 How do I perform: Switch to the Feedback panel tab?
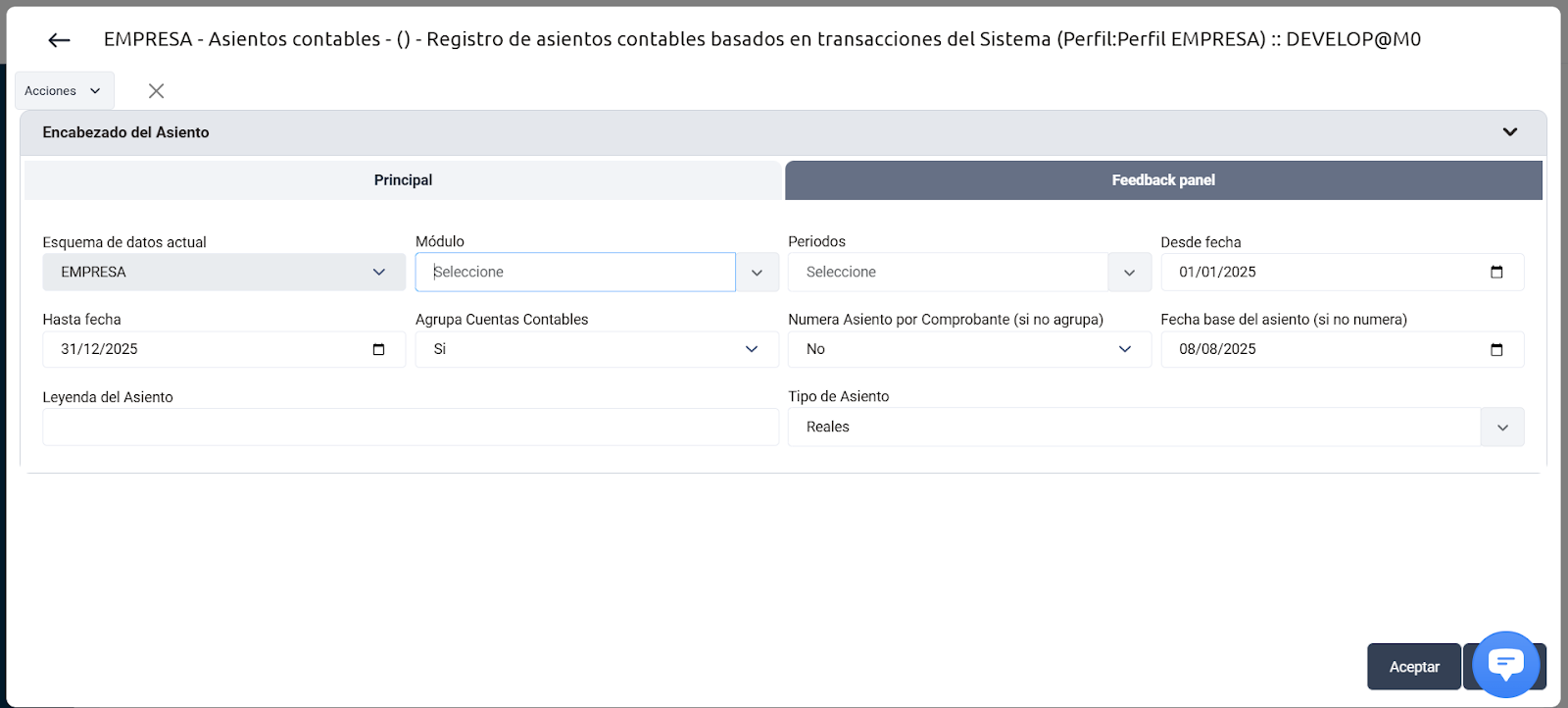(1163, 180)
